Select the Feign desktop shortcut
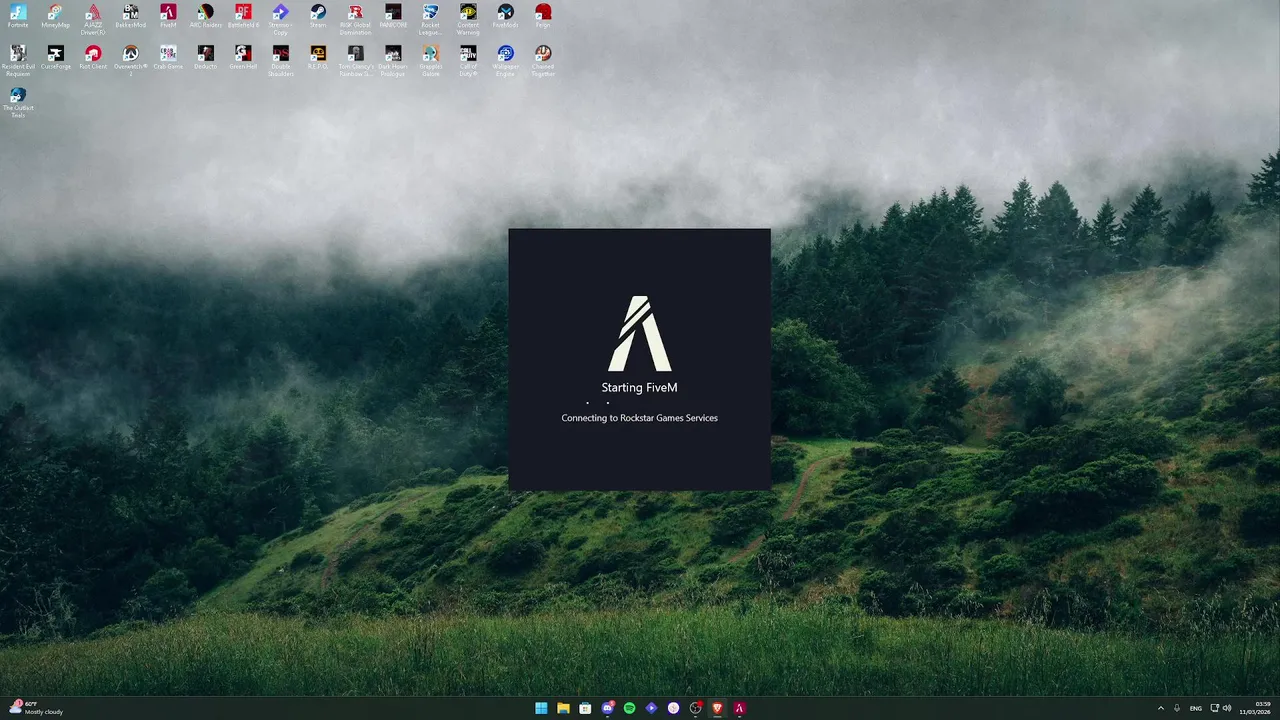Image resolution: width=1280 pixels, height=720 pixels. coord(543,16)
